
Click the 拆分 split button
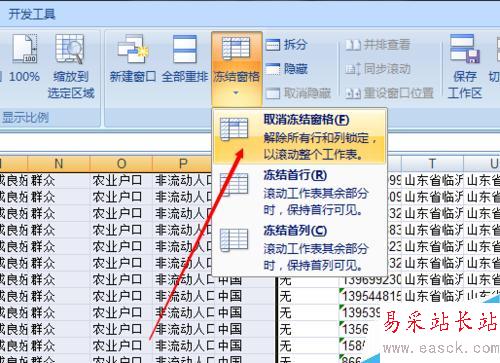click(x=286, y=45)
